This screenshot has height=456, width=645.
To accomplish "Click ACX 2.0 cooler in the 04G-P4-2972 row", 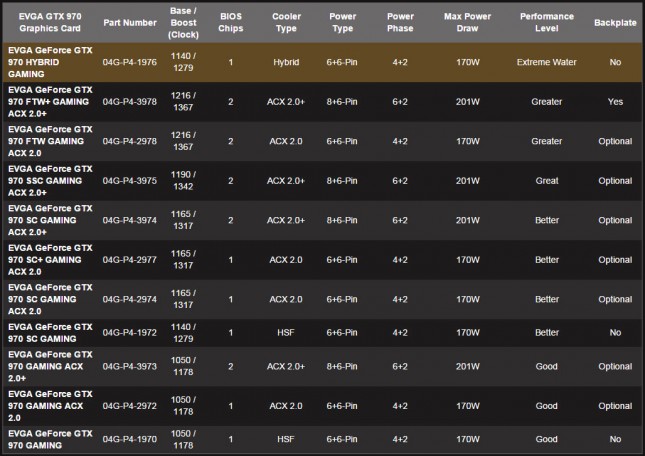I will tap(286, 405).
